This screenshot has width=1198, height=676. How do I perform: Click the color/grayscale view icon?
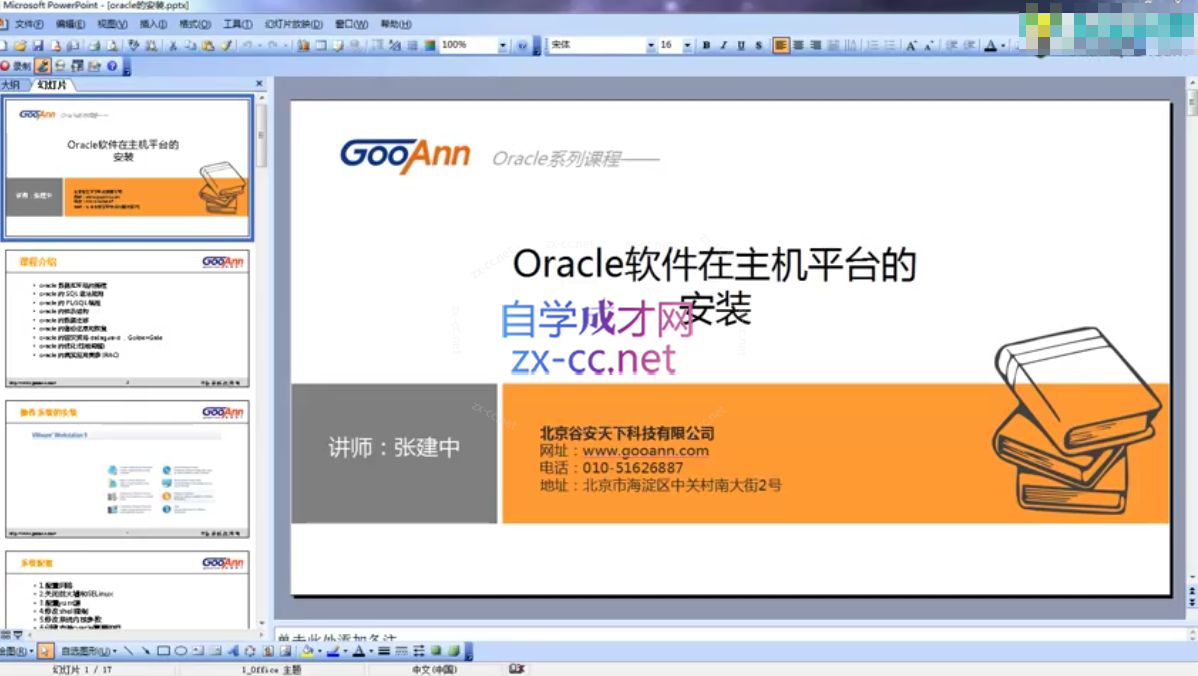click(430, 46)
